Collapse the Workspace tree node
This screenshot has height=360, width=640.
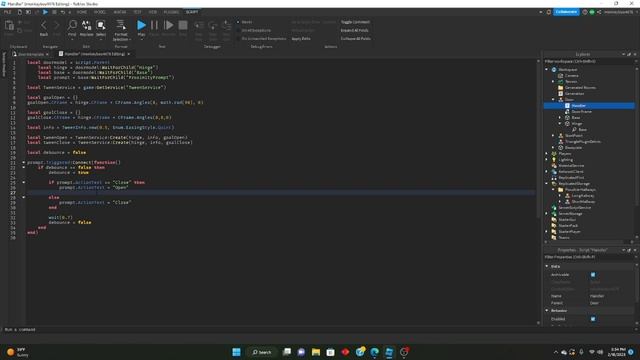[x=547, y=70]
